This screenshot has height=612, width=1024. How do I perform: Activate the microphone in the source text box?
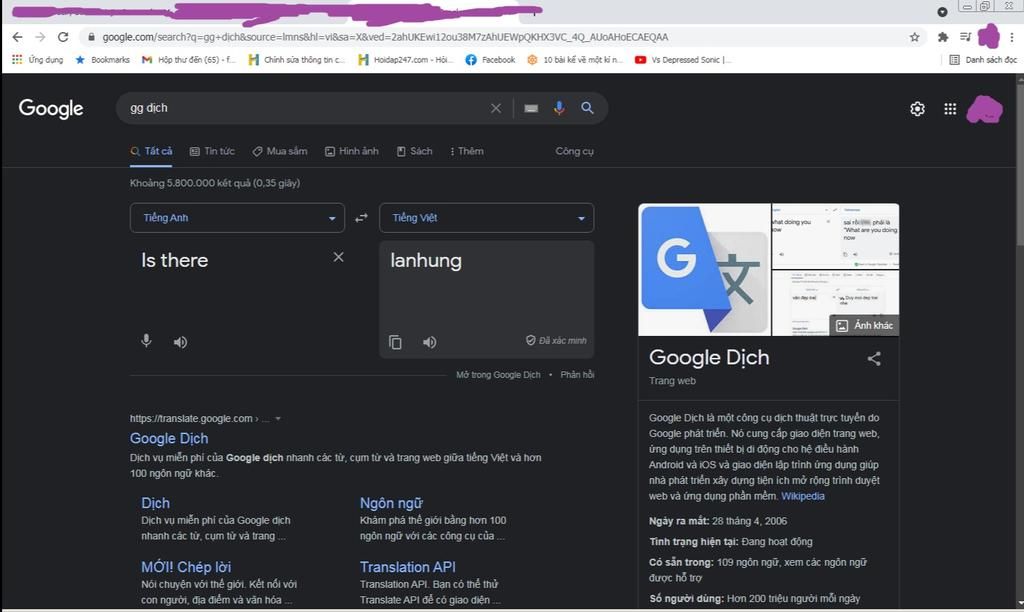[146, 341]
